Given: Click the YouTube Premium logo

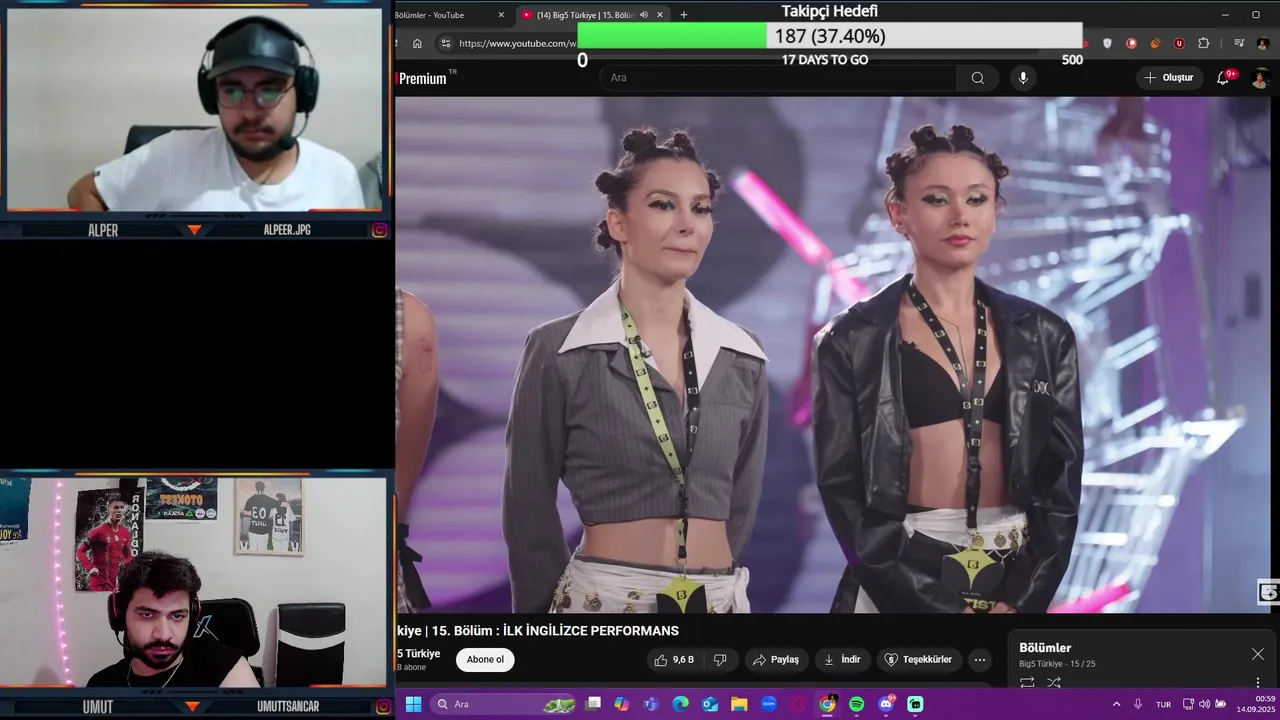Looking at the screenshot, I should pos(422,78).
